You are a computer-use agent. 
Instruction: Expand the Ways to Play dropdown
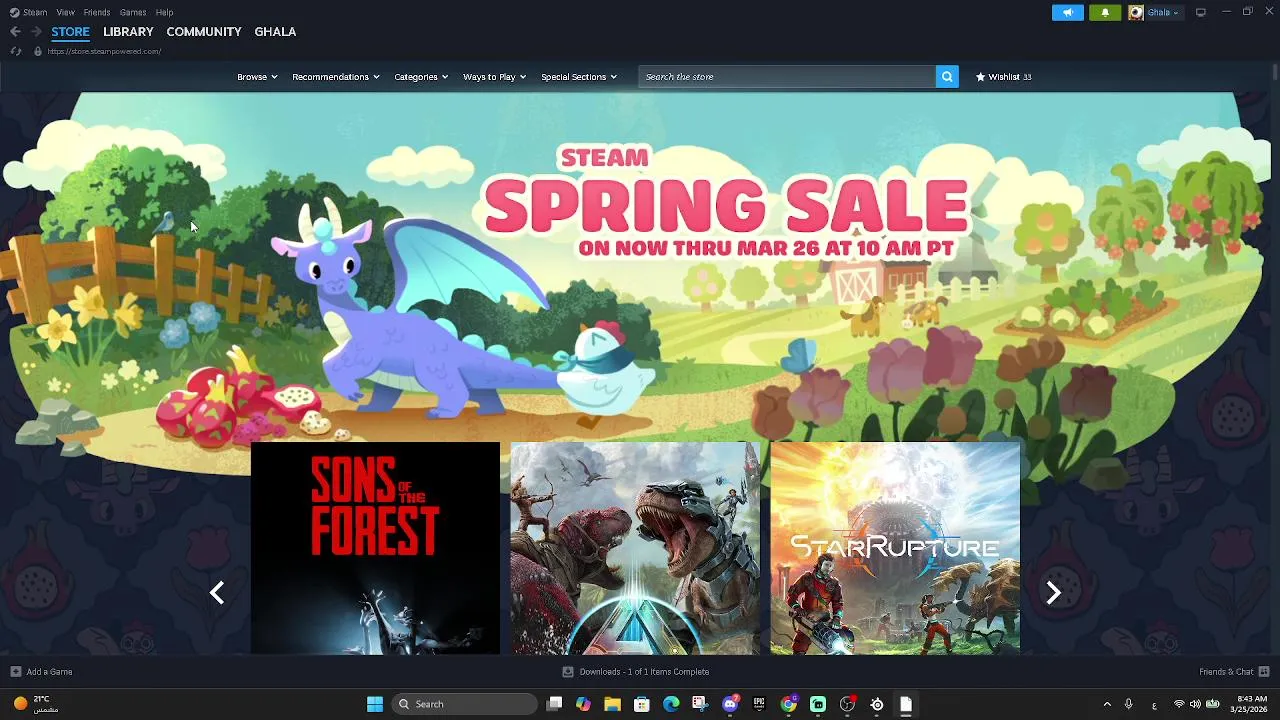tap(494, 77)
